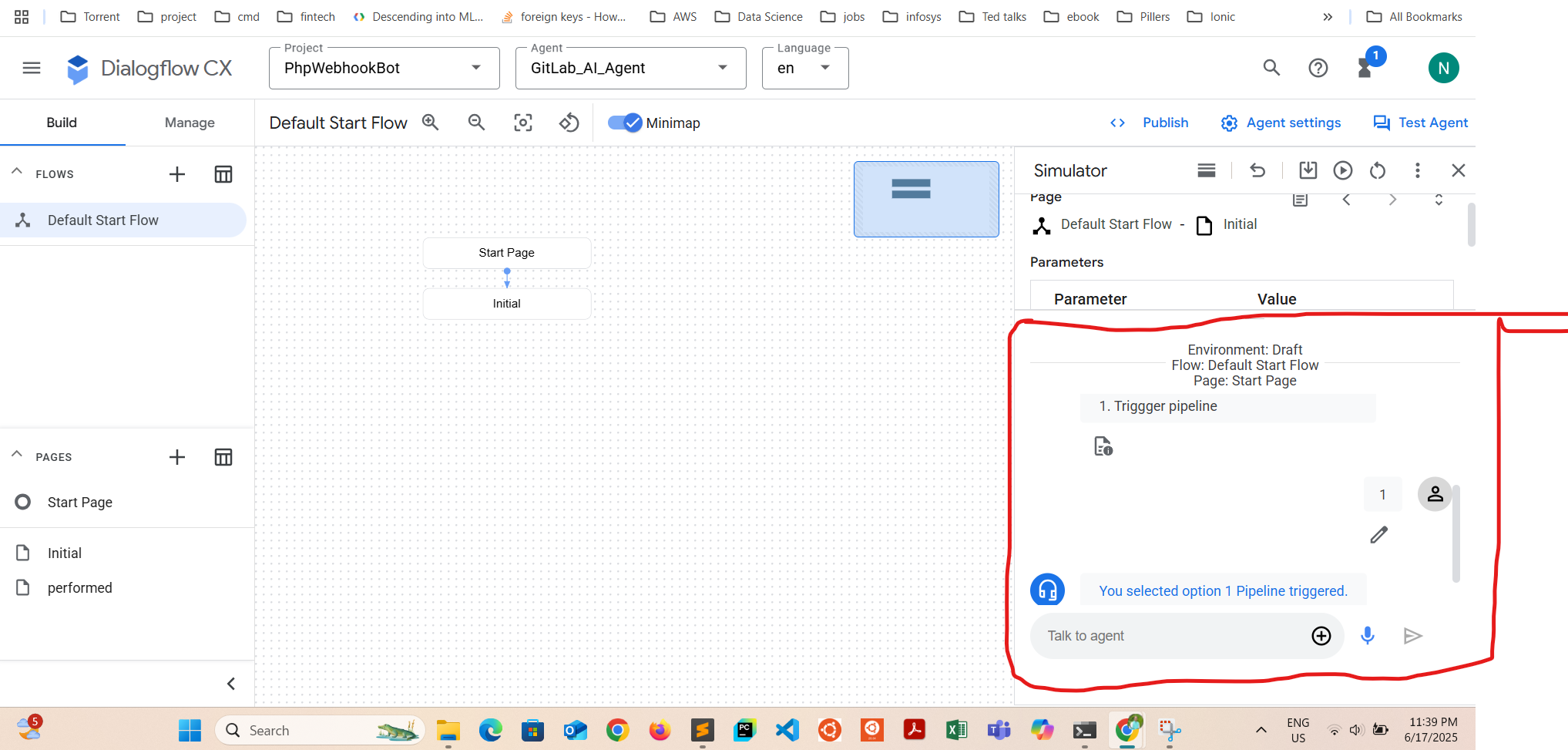Select the Initial node on the canvas
The width and height of the screenshot is (1568, 750).
[507, 304]
